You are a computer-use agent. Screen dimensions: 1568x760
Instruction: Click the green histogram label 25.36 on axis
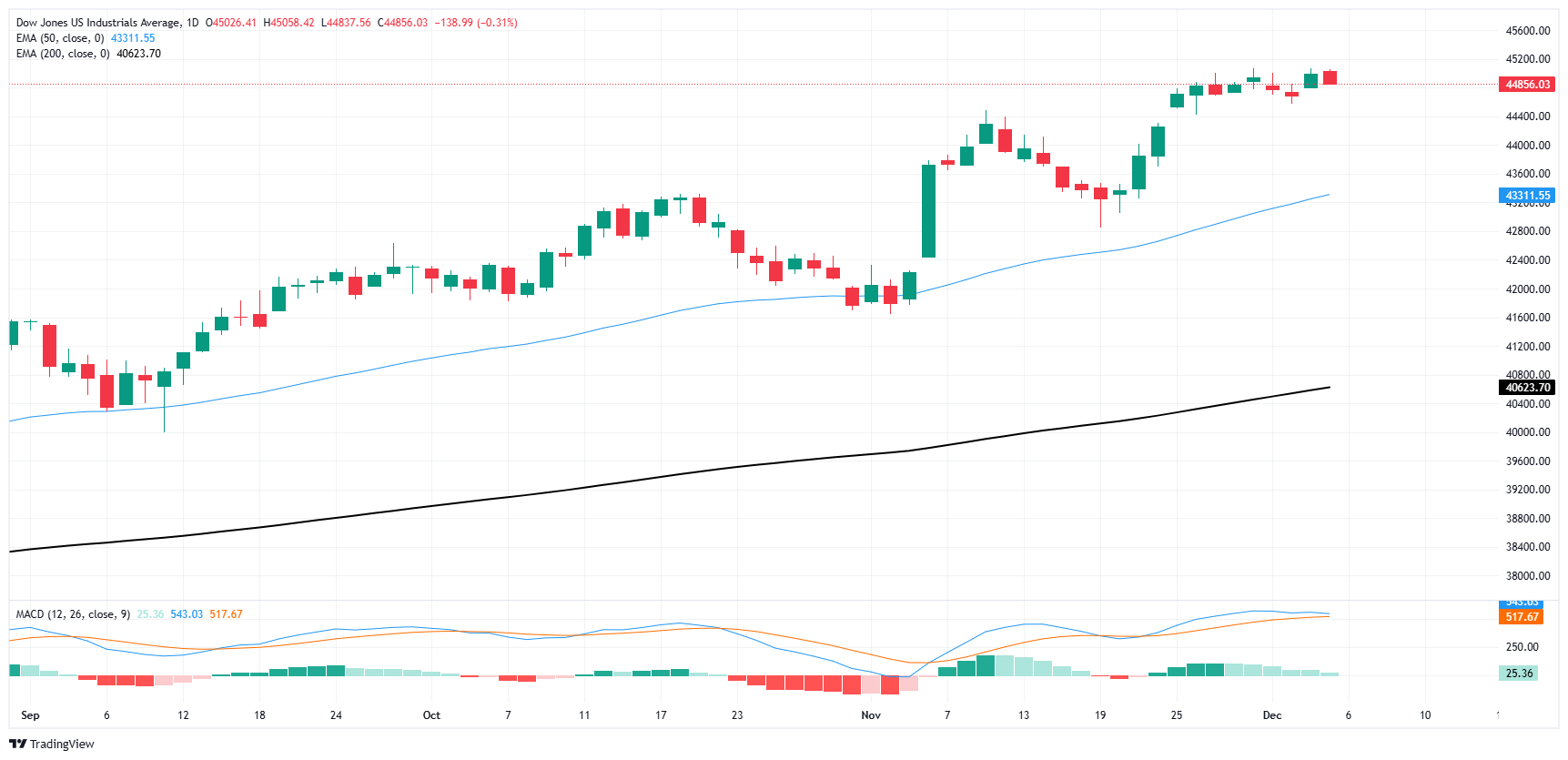point(1519,674)
